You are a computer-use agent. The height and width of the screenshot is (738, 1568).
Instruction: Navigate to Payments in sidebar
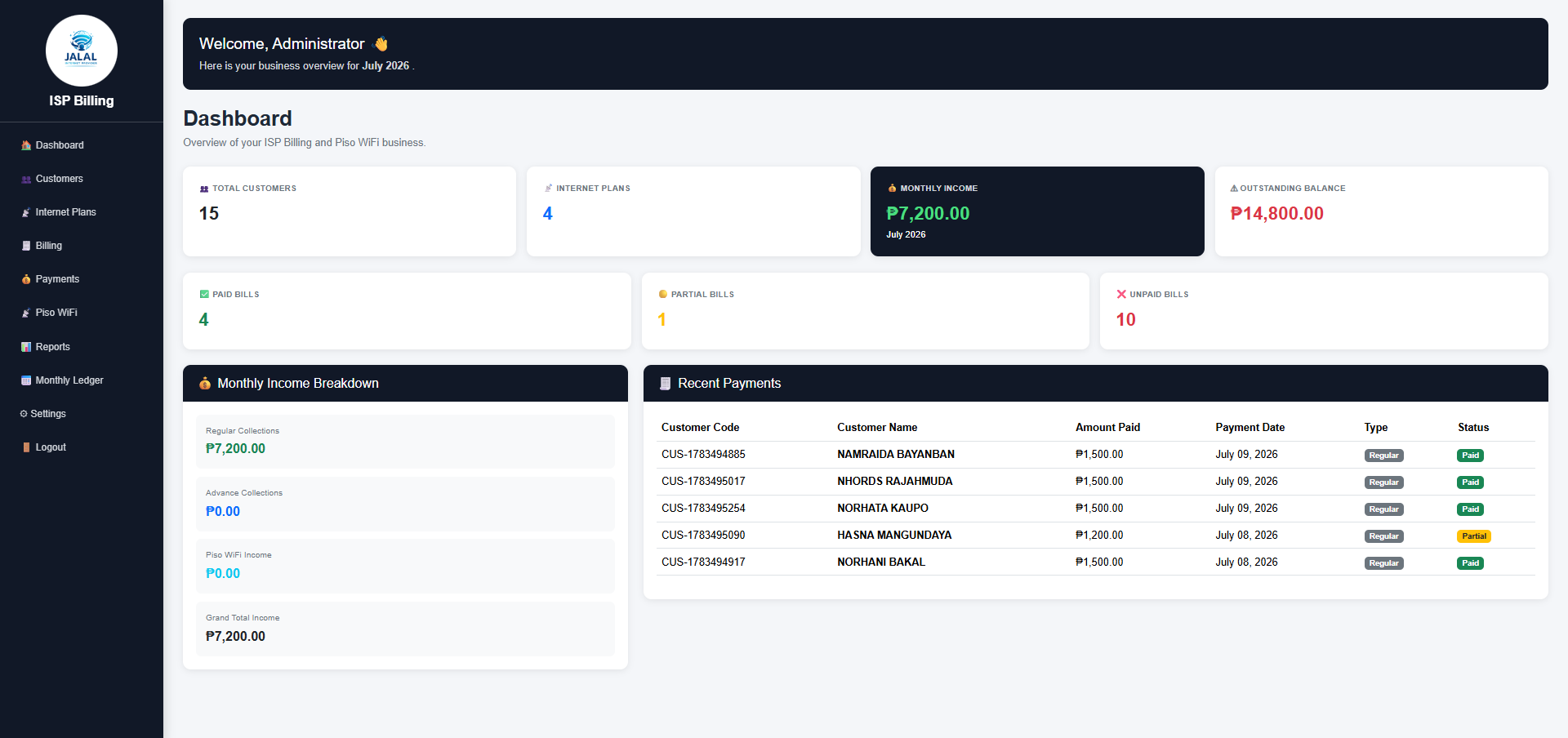82,279
